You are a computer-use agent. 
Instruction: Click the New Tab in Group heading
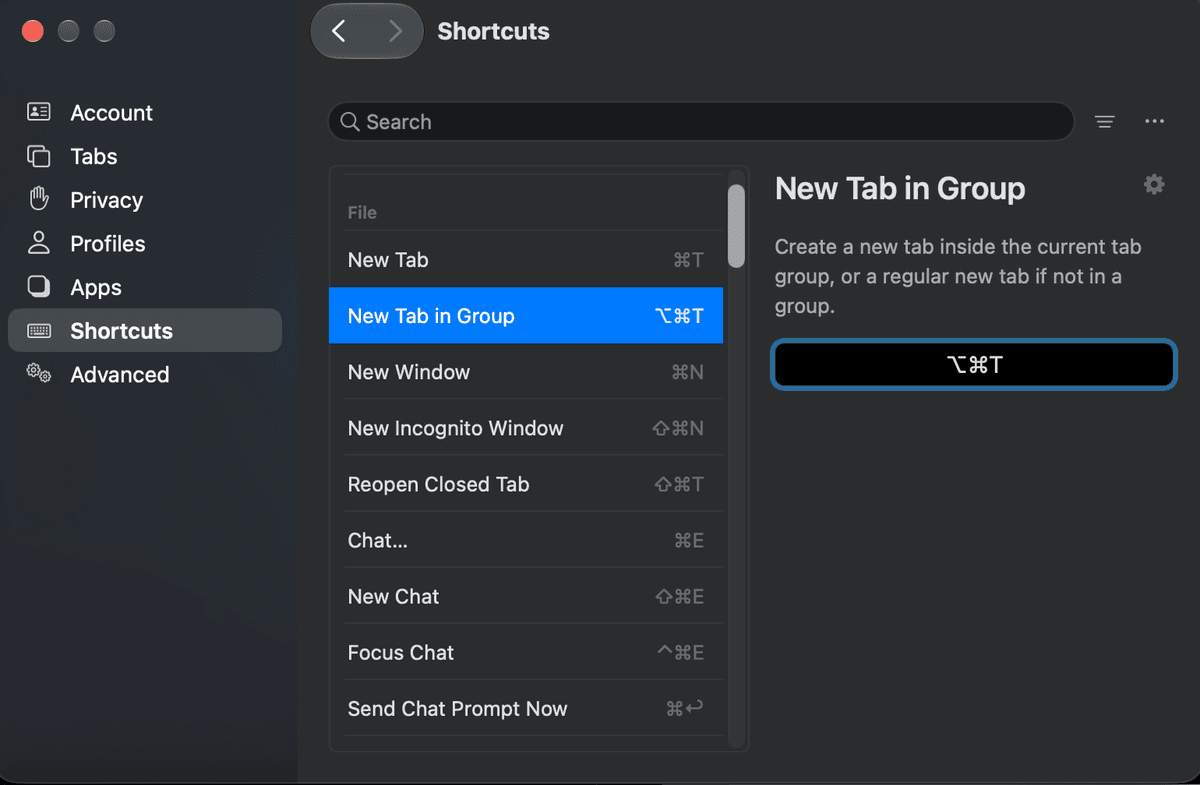pyautogui.click(x=900, y=189)
